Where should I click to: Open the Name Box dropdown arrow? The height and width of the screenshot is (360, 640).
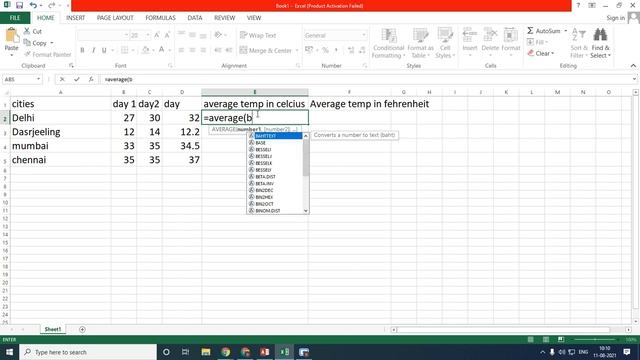38,79
